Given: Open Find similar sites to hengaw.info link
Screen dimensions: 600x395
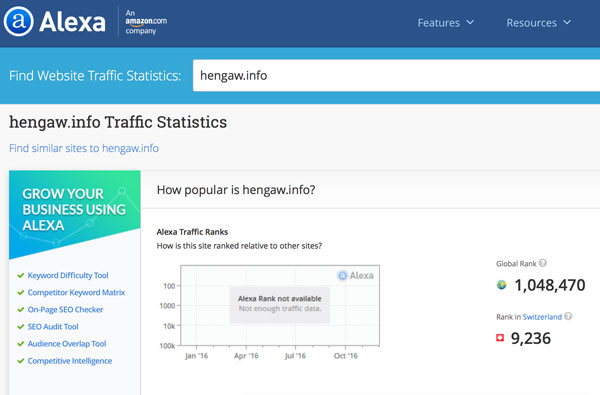Looking at the screenshot, I should (84, 148).
